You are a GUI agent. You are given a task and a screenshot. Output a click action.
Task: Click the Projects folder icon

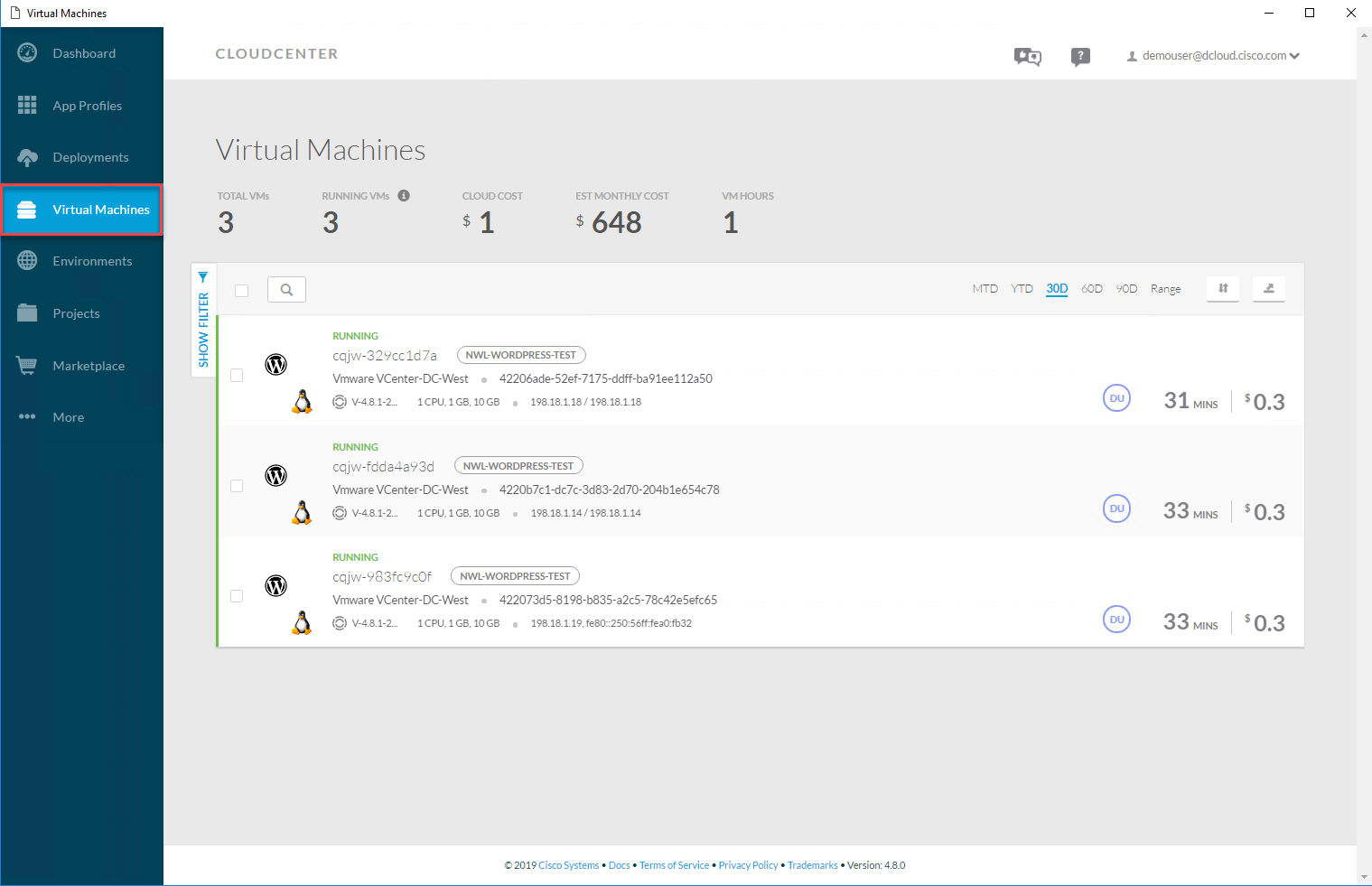click(x=27, y=313)
